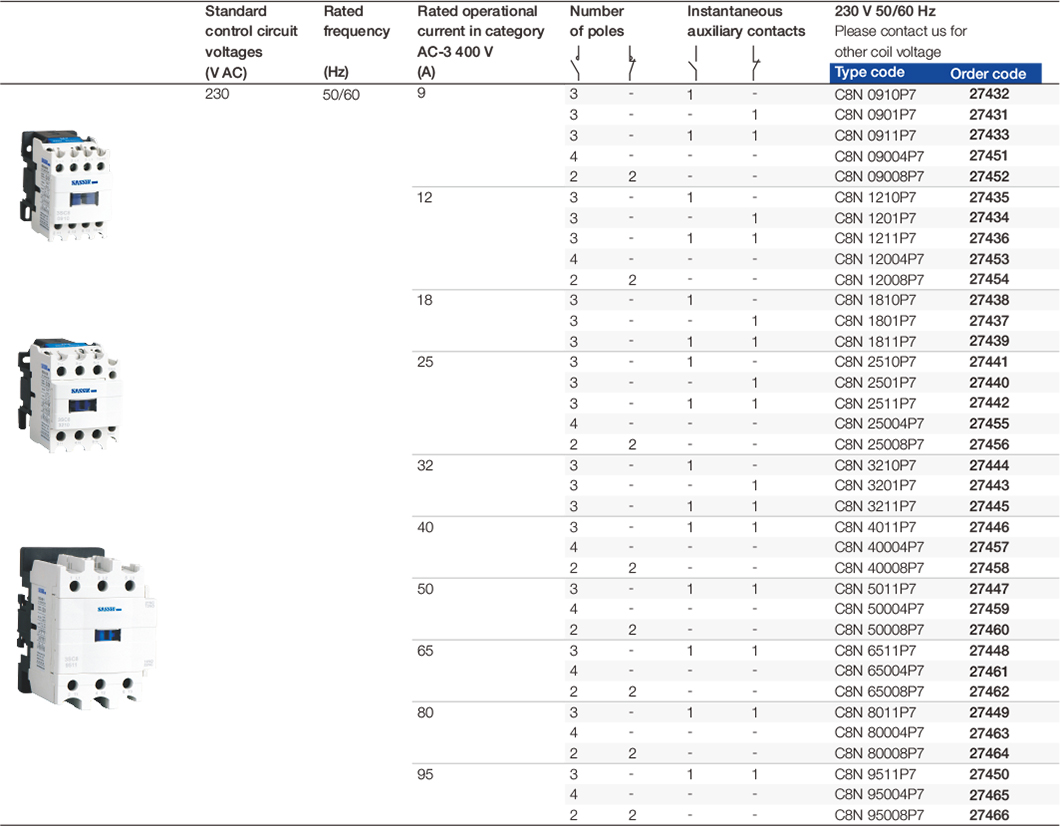Select type code C8N 25004P7
This screenshot has height=826, width=1060.
(x=878, y=424)
